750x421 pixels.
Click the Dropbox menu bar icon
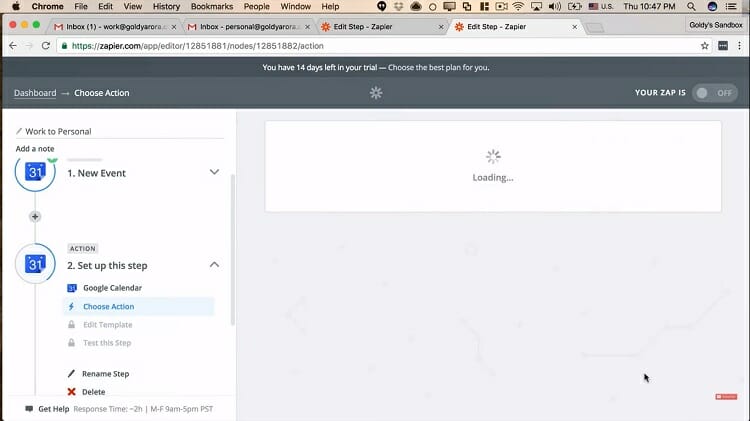398,6
